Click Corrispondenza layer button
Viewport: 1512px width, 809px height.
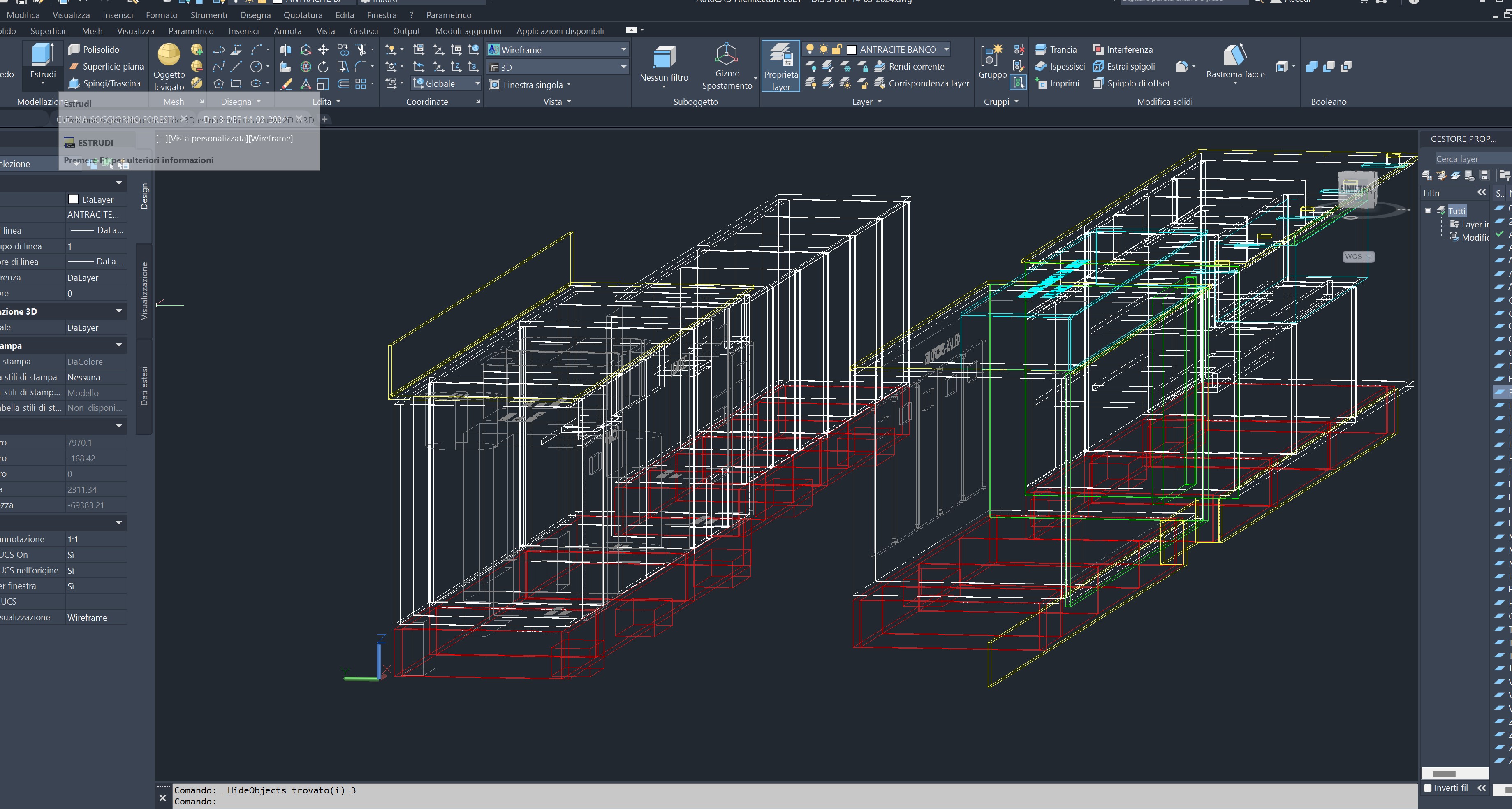(922, 83)
